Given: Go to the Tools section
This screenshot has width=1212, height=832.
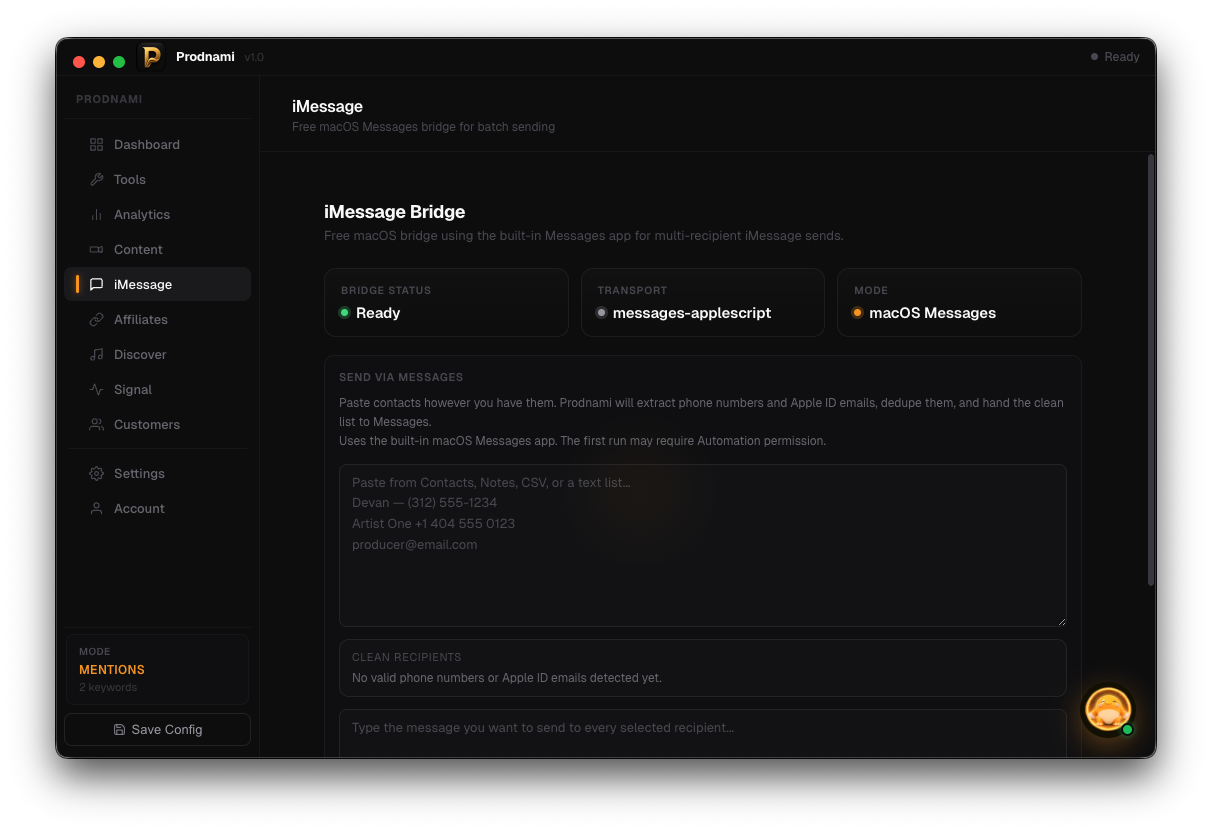Looking at the screenshot, I should coord(157,180).
